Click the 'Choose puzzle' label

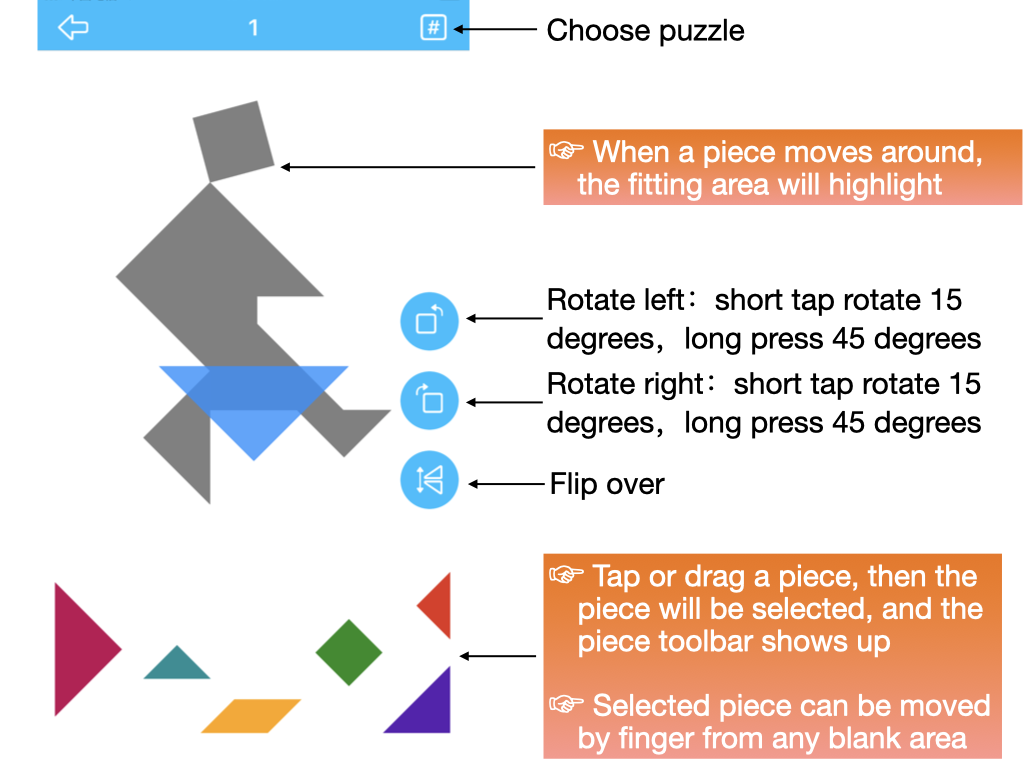click(645, 31)
